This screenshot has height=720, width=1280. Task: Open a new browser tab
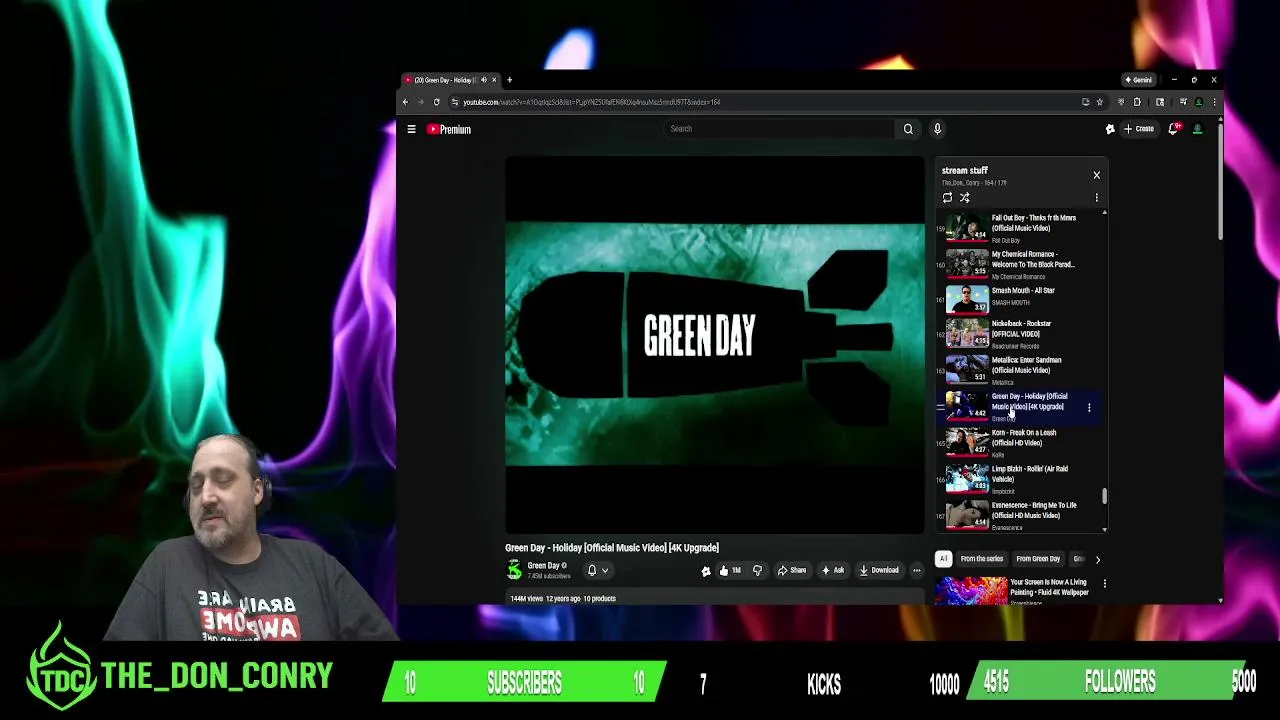point(509,80)
